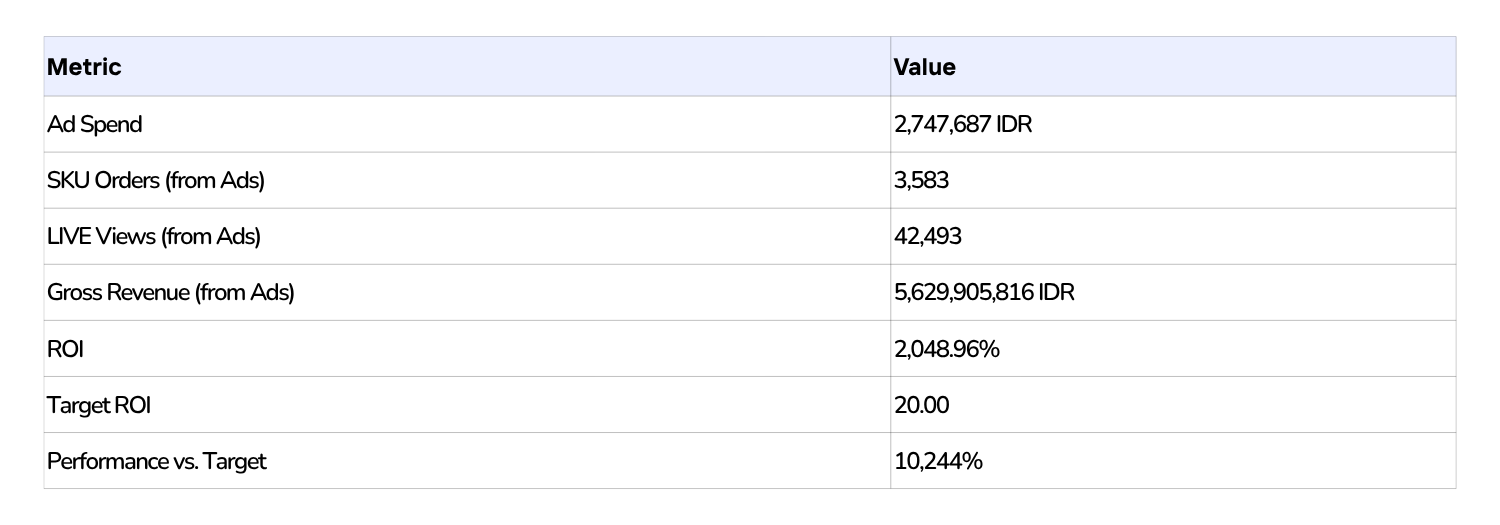Select the LIVE Views (from Ads) label
Image resolution: width=1500 pixels, height=525 pixels.
click(154, 236)
